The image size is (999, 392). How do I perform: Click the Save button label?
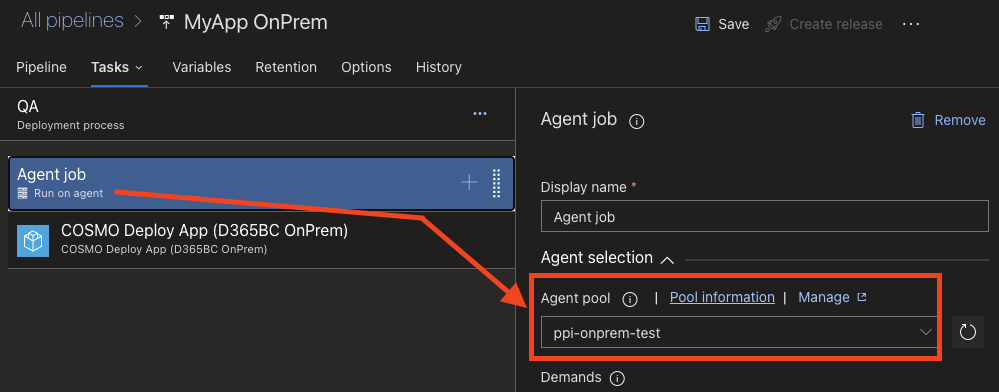coord(734,24)
